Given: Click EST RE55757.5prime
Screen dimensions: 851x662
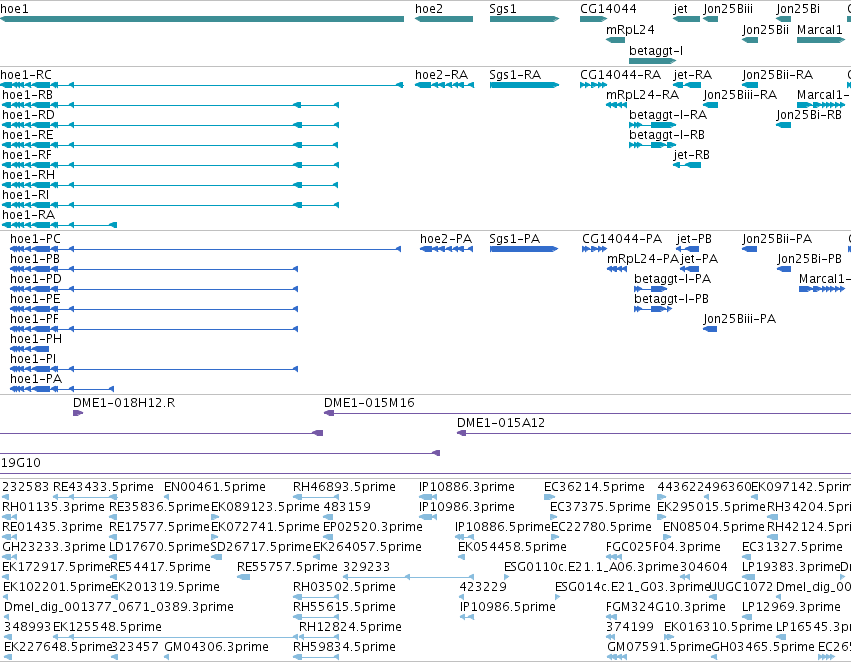Looking at the screenshot, I should 287,566.
